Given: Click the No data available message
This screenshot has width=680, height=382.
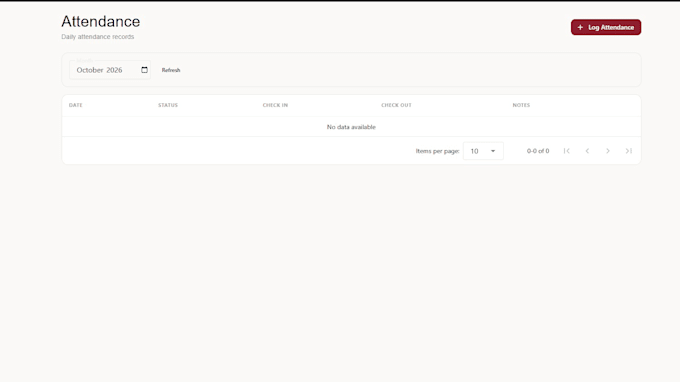Looking at the screenshot, I should click(x=351, y=127).
